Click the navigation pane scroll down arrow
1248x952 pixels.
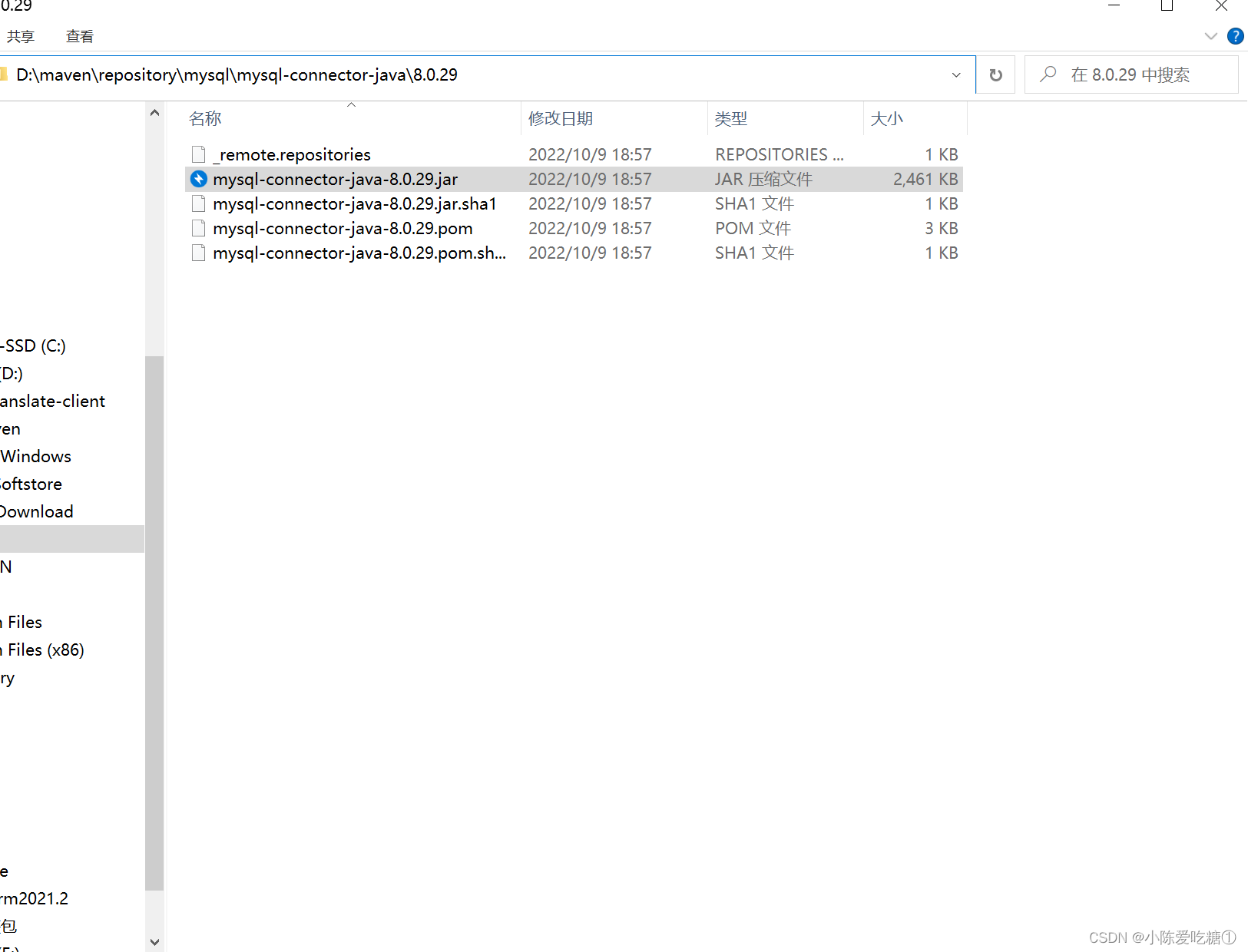[x=154, y=942]
